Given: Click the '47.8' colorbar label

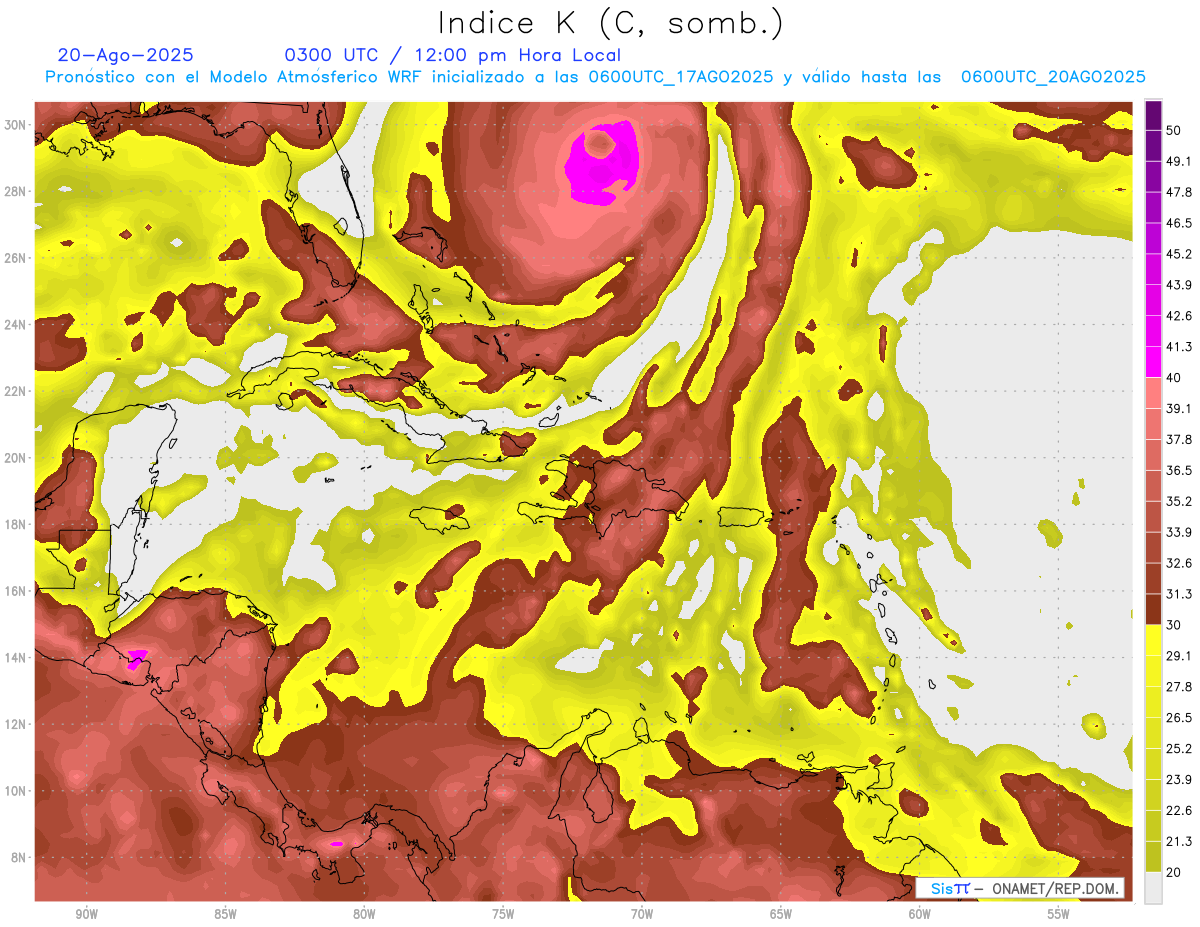Looking at the screenshot, I should (1178, 192).
